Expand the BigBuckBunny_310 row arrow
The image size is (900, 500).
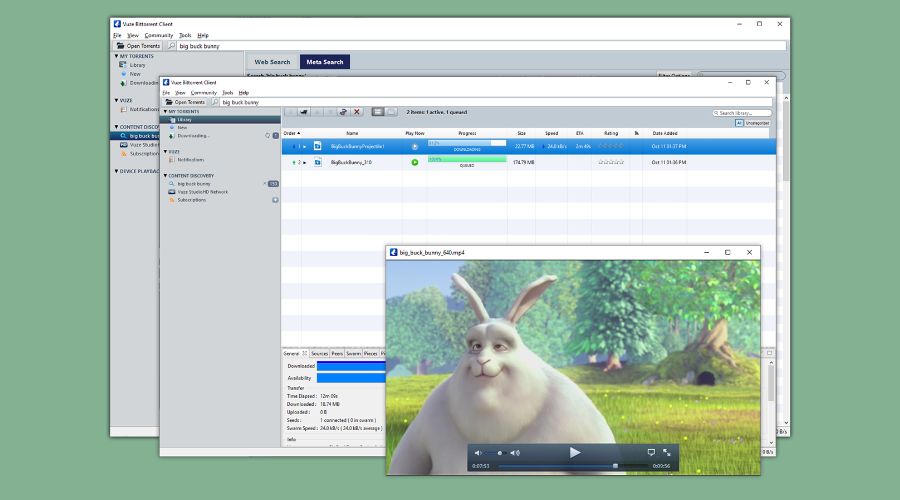305,162
